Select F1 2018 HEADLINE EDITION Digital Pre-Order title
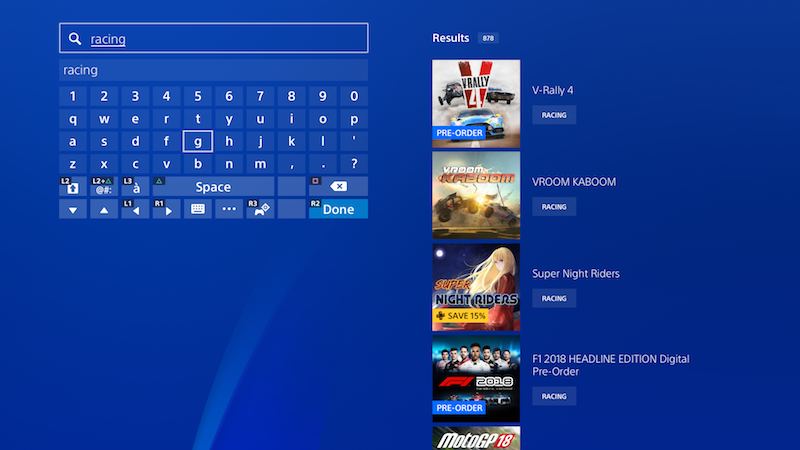The image size is (800, 450). point(611,365)
